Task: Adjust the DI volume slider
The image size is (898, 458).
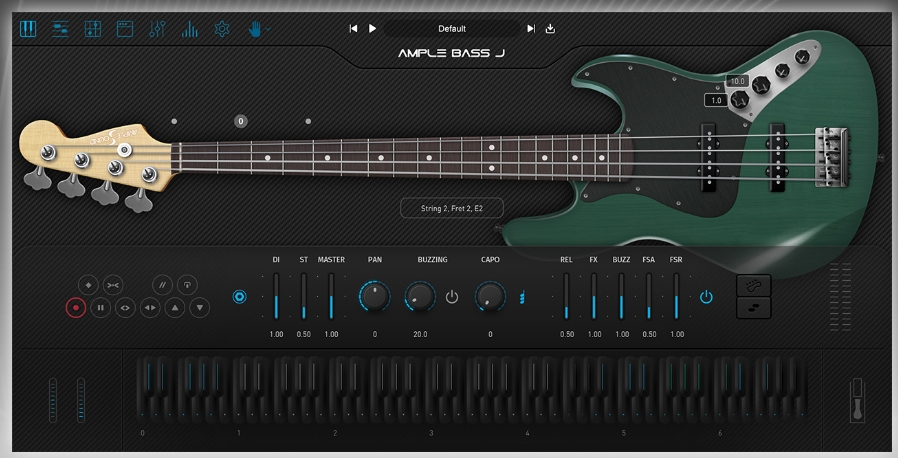Action: coord(276,296)
